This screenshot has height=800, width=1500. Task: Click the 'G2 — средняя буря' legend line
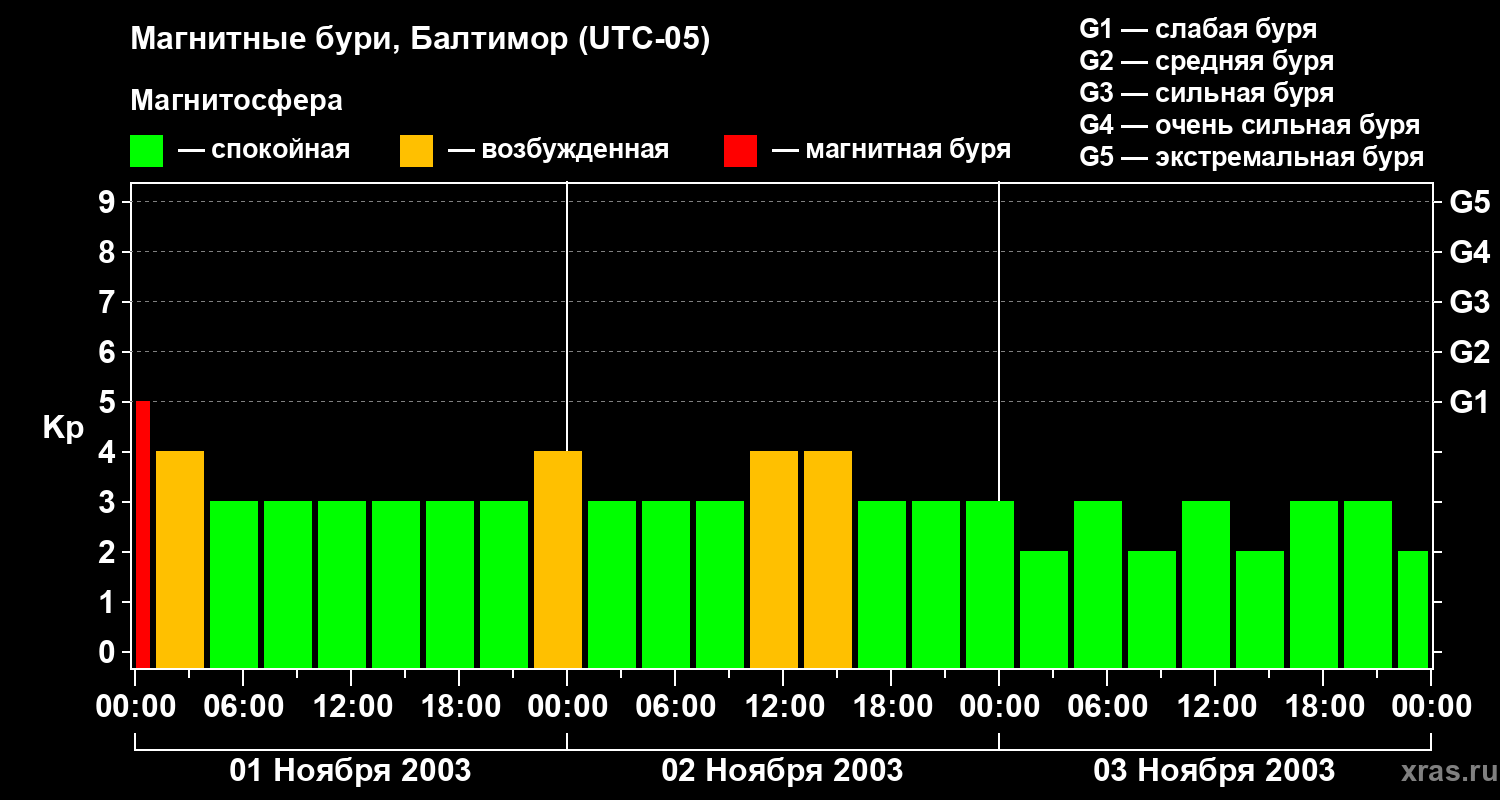(1206, 61)
